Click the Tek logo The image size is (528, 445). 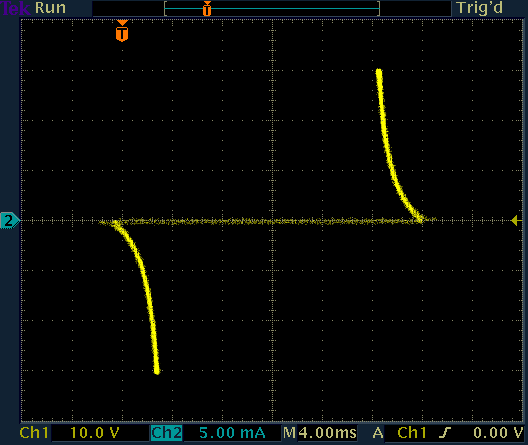point(15,8)
